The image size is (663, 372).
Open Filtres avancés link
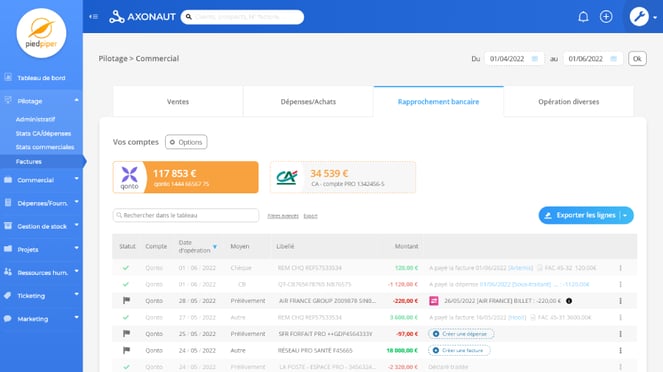pyautogui.click(x=283, y=216)
